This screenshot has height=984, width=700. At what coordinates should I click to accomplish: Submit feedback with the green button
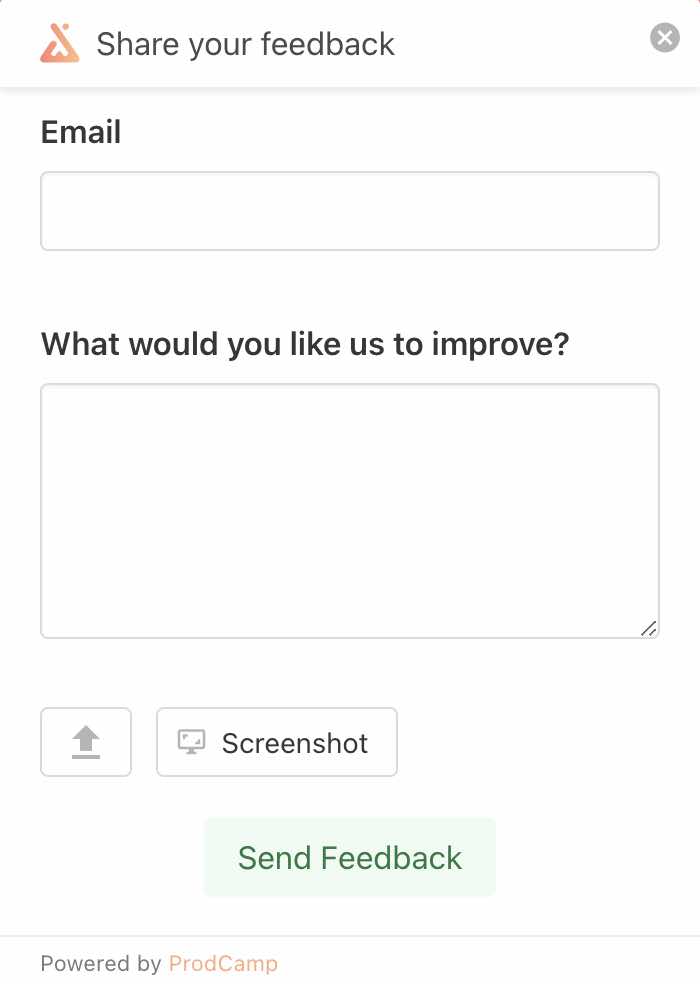[349, 857]
